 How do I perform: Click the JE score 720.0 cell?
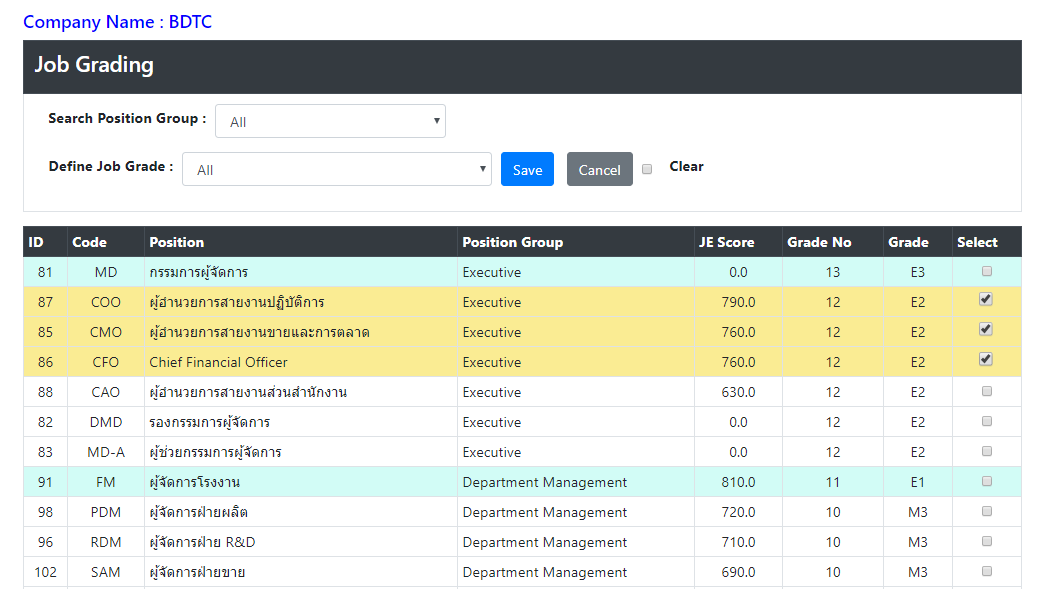click(x=738, y=512)
